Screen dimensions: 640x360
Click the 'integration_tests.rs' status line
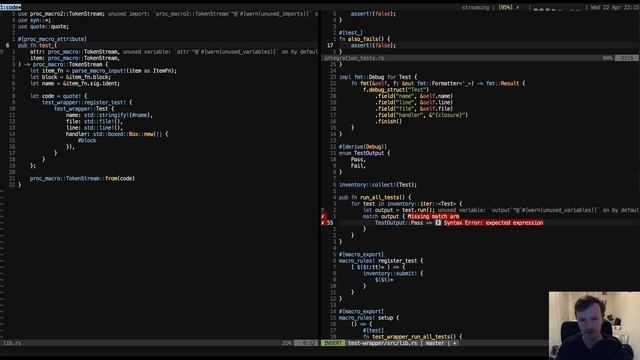(480, 58)
